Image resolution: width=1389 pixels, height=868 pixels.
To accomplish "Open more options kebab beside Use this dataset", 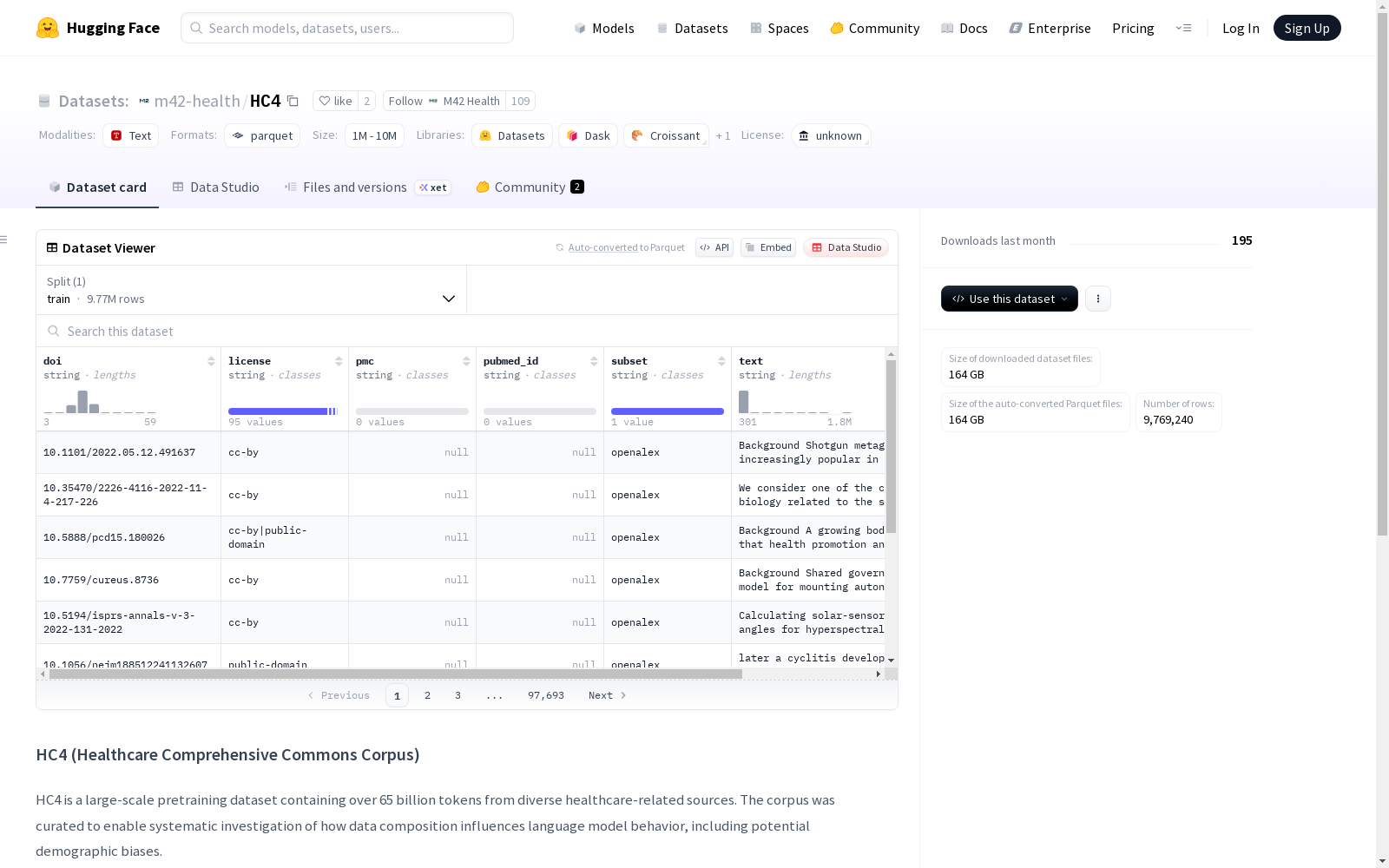I will coord(1098,299).
